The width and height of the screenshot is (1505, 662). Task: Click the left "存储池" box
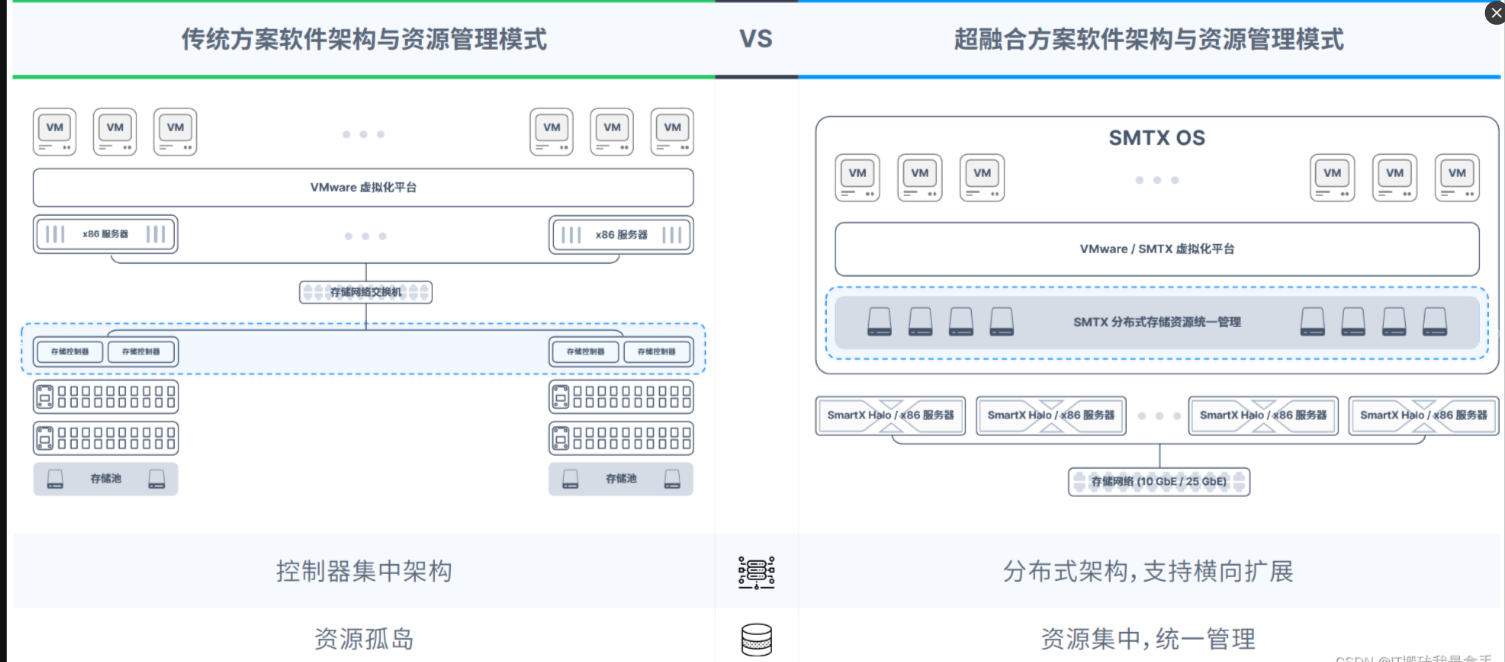tap(105, 479)
